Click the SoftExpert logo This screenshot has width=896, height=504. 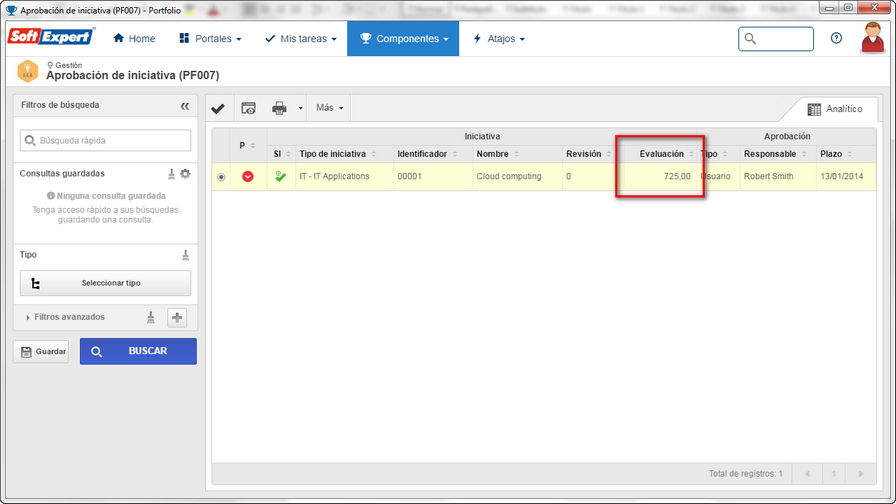coord(51,37)
